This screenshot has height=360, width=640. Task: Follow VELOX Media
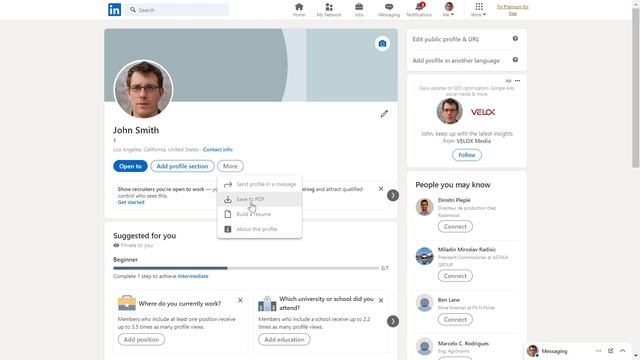[467, 155]
